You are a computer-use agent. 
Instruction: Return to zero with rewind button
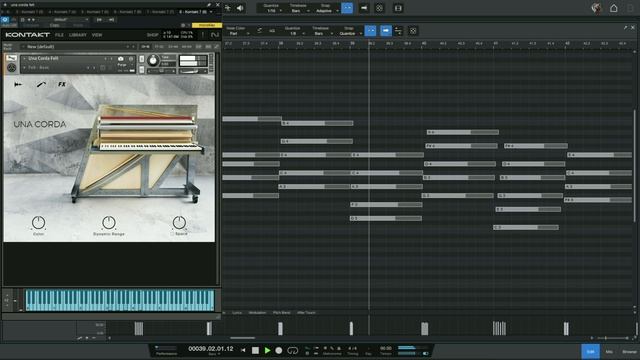point(243,350)
